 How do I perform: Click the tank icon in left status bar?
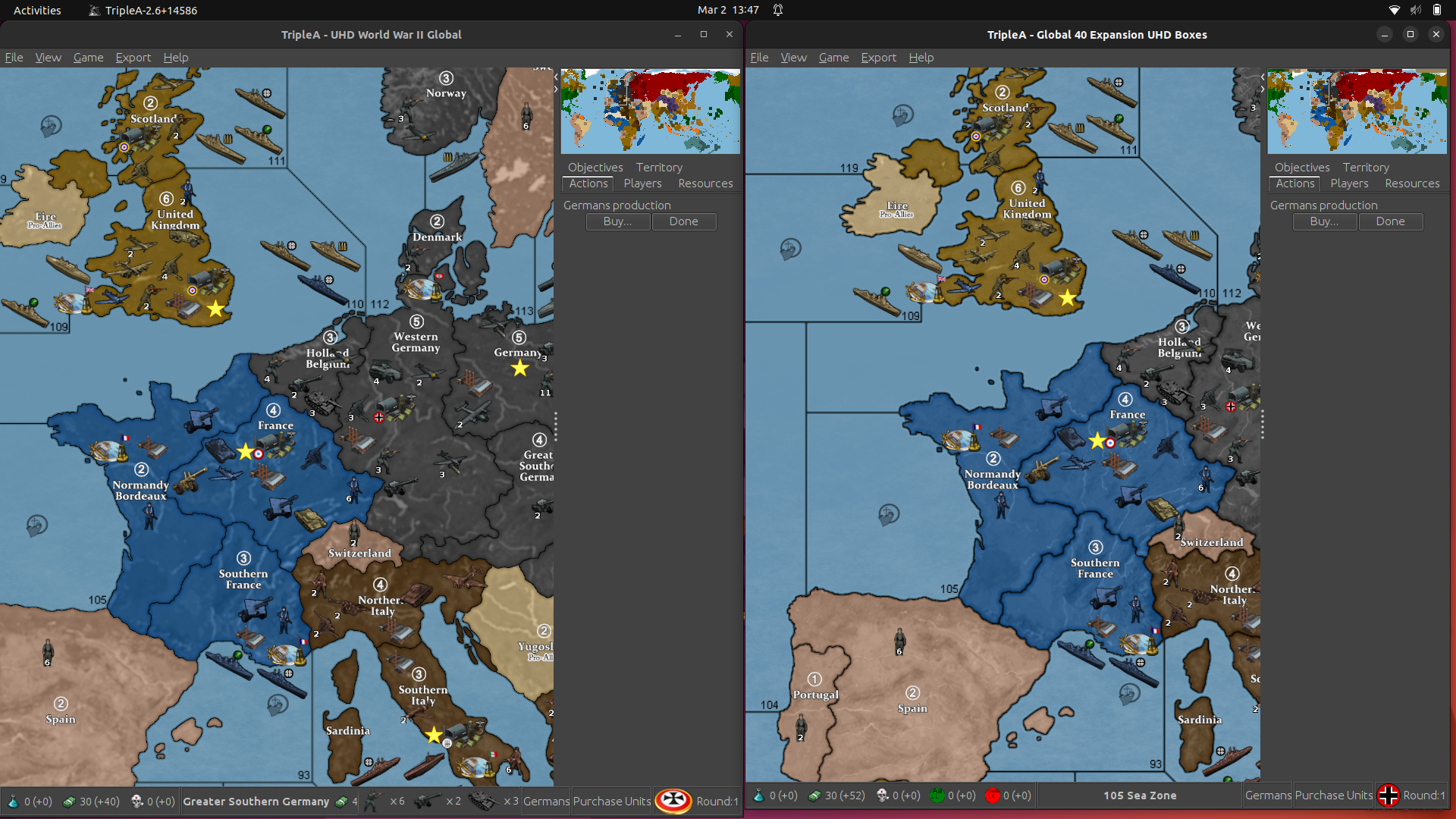483,801
